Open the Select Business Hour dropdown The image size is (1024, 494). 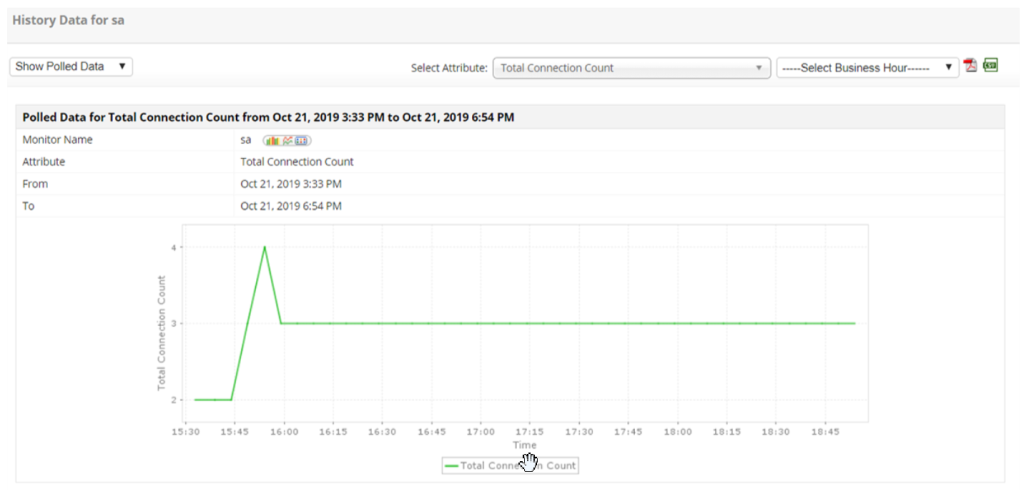pyautogui.click(x=867, y=68)
